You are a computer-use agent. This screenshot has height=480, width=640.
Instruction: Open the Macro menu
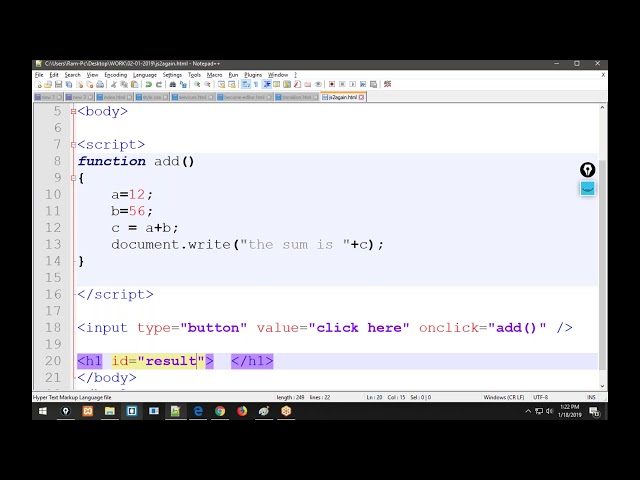(x=214, y=75)
